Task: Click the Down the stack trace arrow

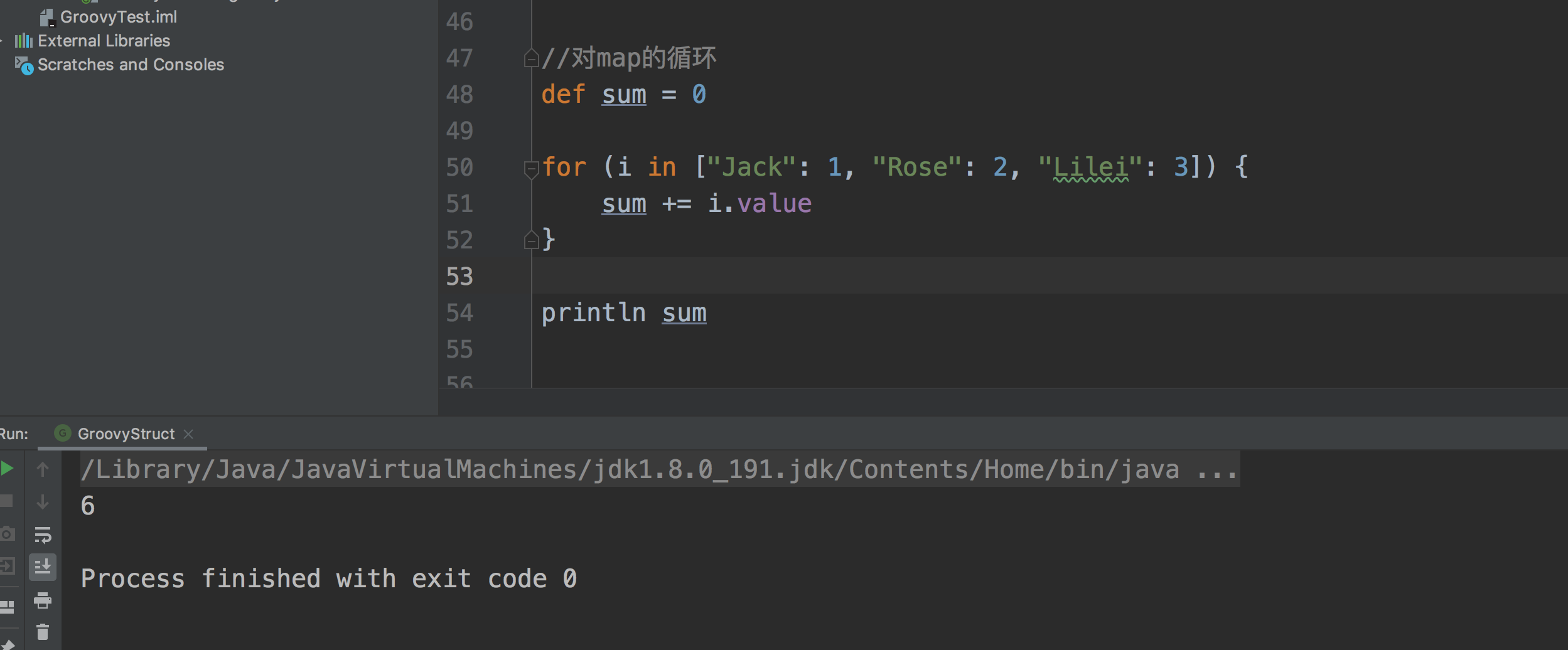Action: pos(43,501)
